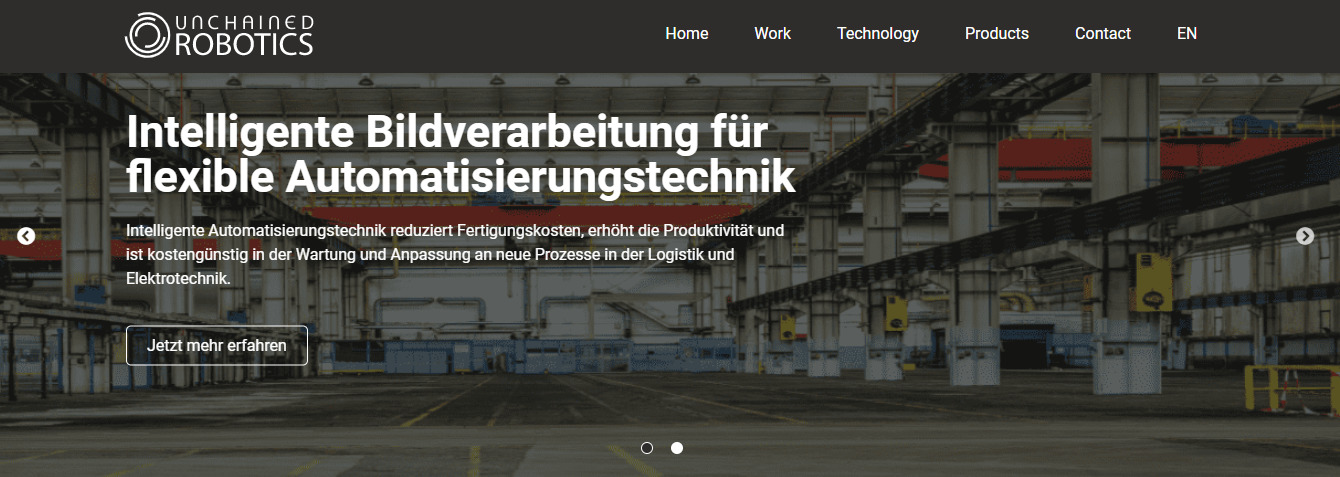Go to previous slide with left arrow

tap(26, 236)
